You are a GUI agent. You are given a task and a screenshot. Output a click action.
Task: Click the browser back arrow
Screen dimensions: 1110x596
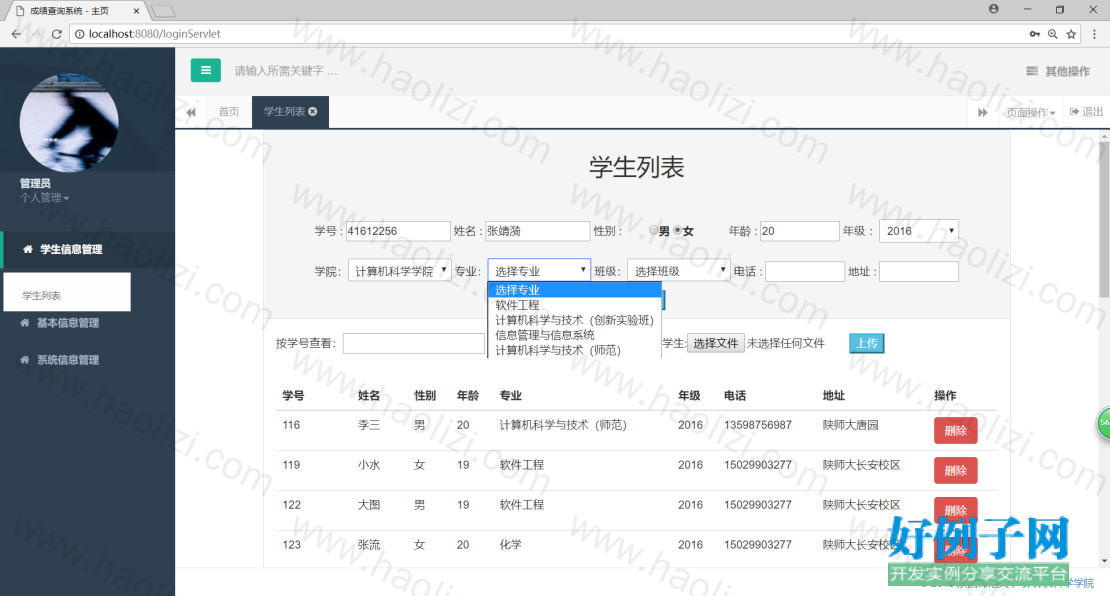click(16, 34)
